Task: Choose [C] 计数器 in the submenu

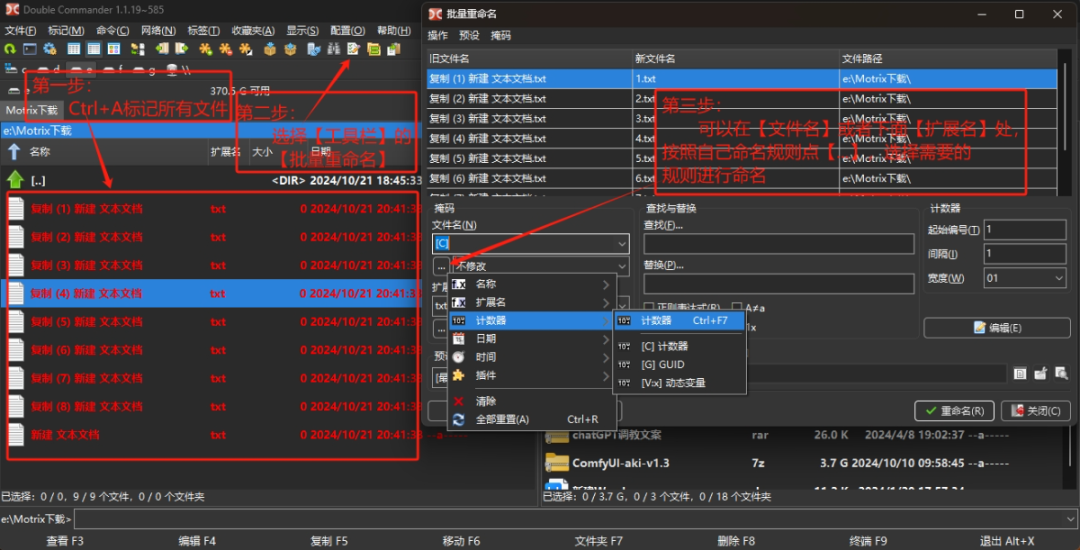Action: pos(679,346)
